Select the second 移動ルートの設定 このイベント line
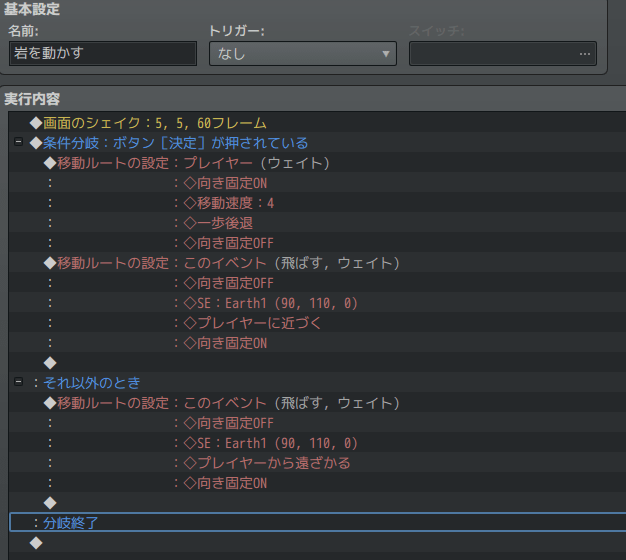Viewport: 626px width, 560px height. (x=228, y=403)
